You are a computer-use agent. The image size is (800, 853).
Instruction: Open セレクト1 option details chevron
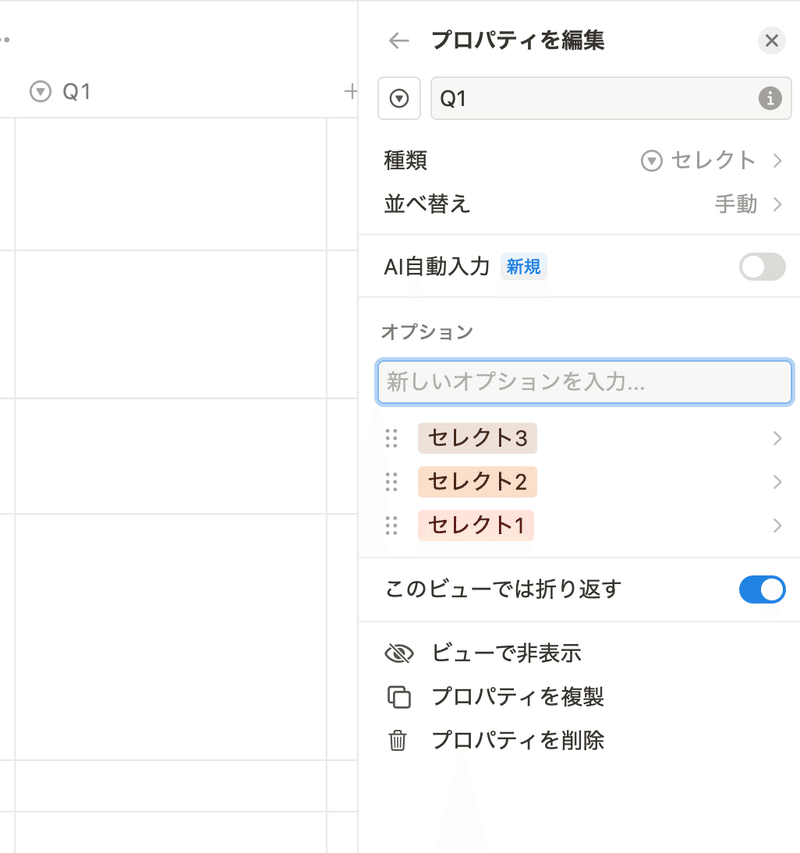pyautogui.click(x=777, y=526)
